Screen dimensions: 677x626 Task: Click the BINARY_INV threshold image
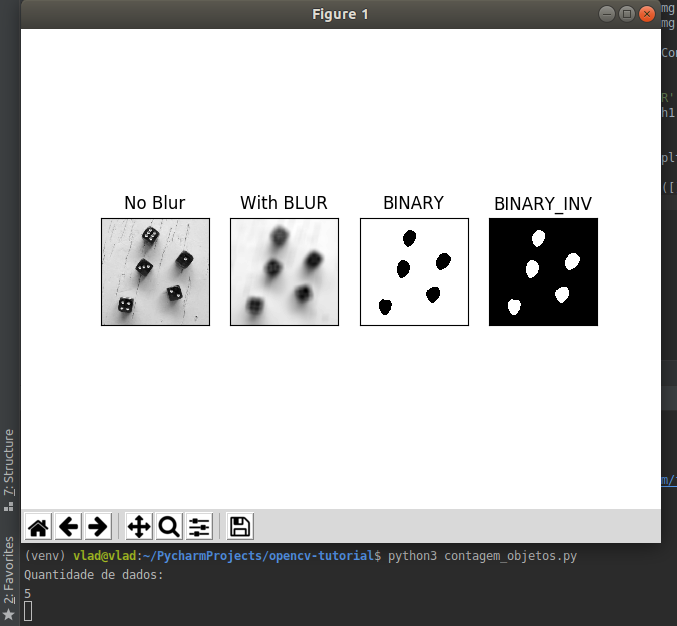click(x=544, y=272)
